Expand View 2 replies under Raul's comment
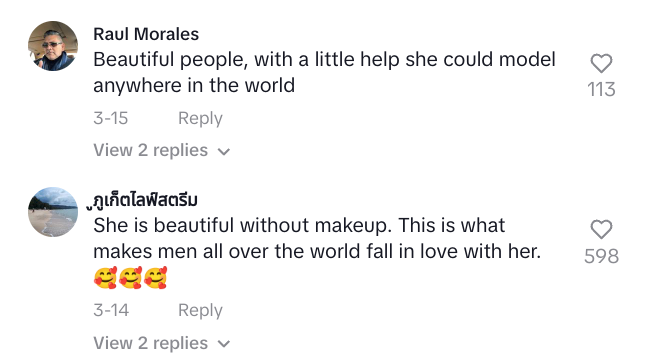657x364 pixels. pyautogui.click(x=162, y=150)
